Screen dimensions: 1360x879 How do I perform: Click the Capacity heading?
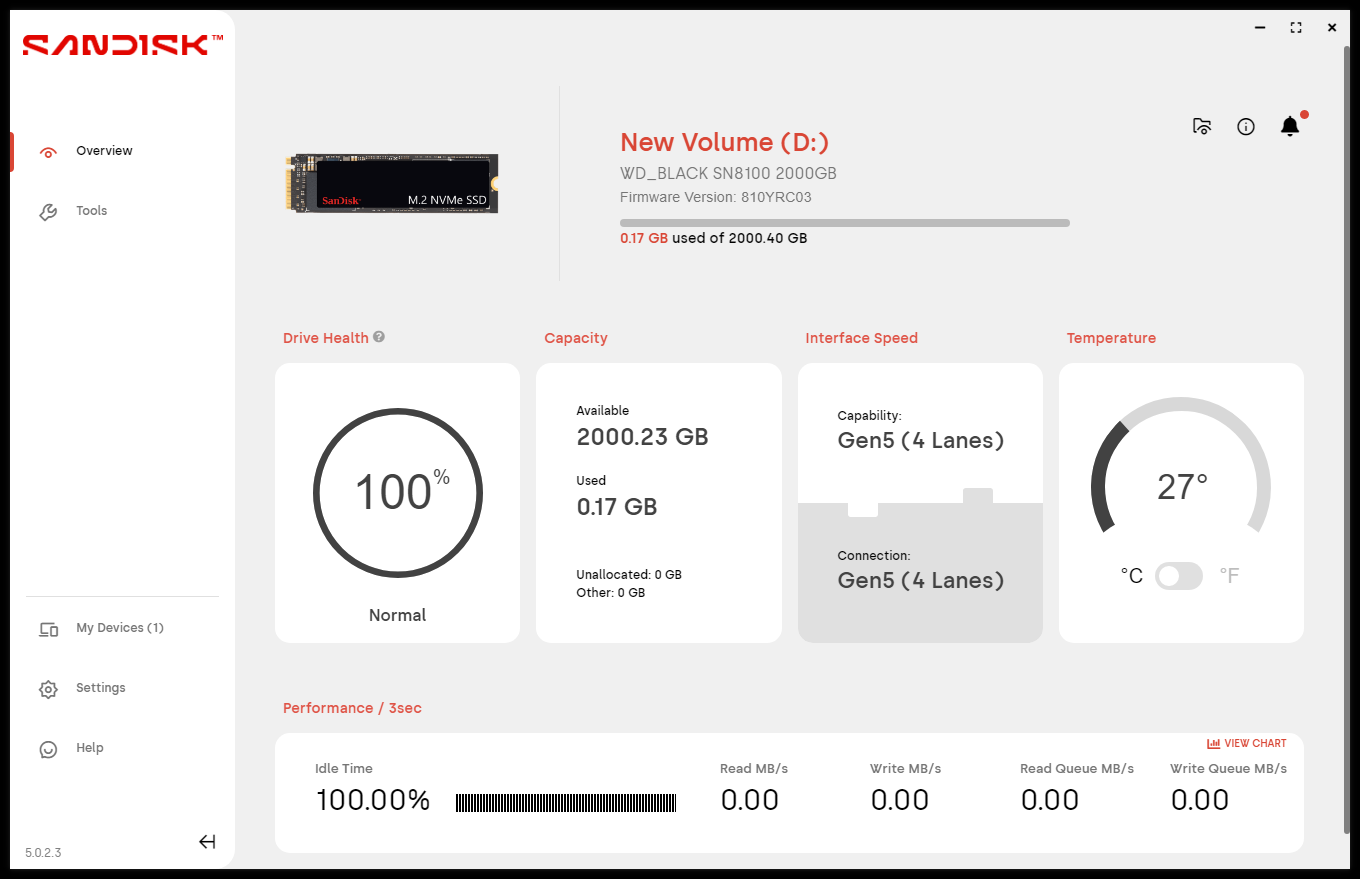(576, 338)
